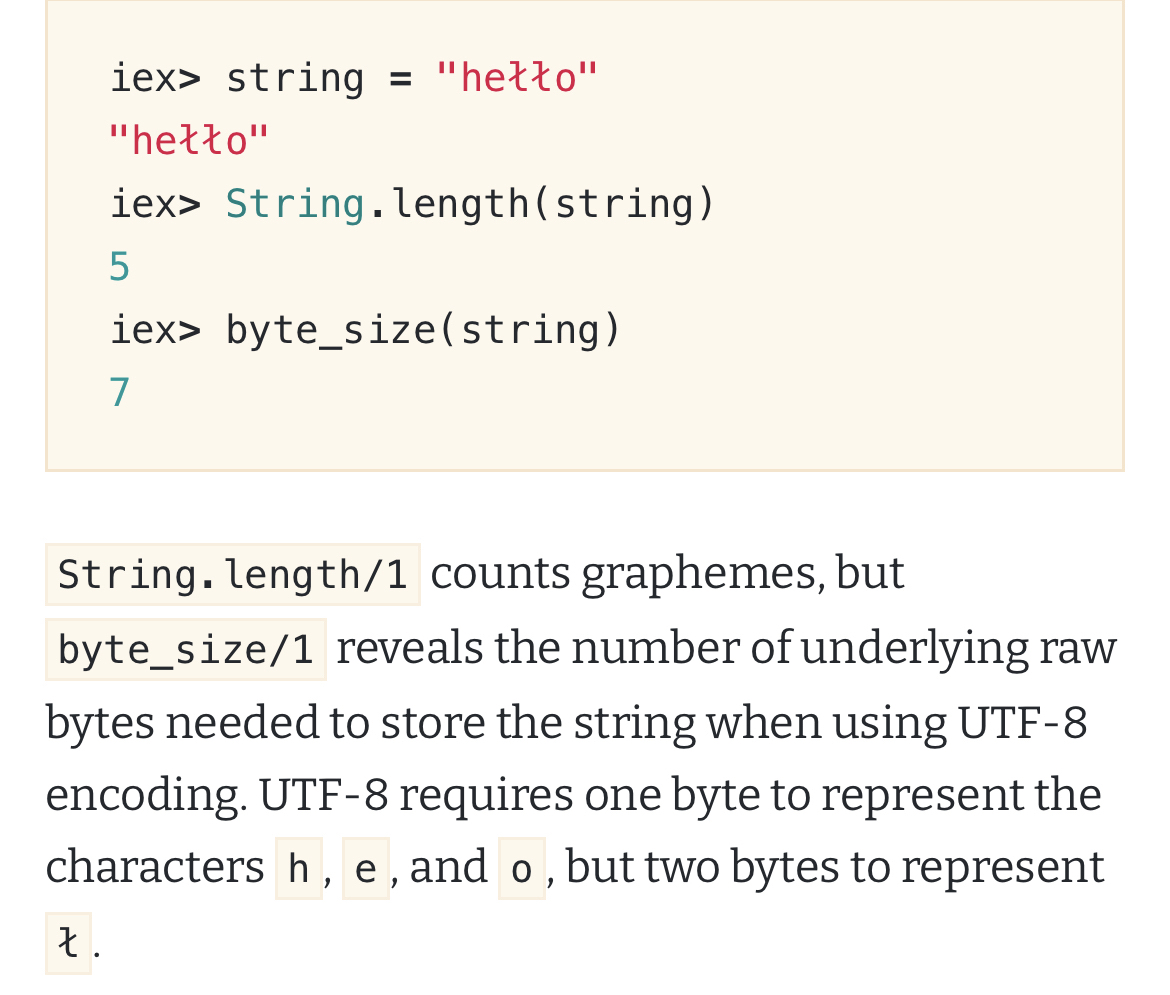Click the inline code letter h
The height and width of the screenshot is (995, 1170).
[298, 869]
